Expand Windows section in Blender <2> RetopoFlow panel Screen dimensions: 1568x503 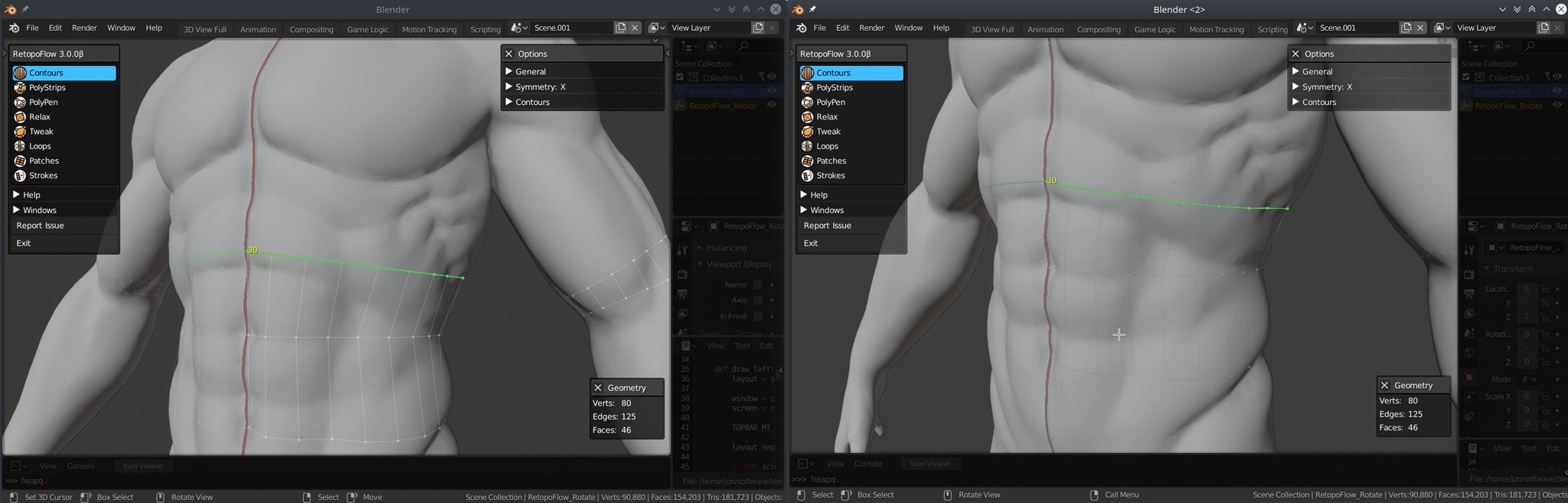tap(851, 210)
